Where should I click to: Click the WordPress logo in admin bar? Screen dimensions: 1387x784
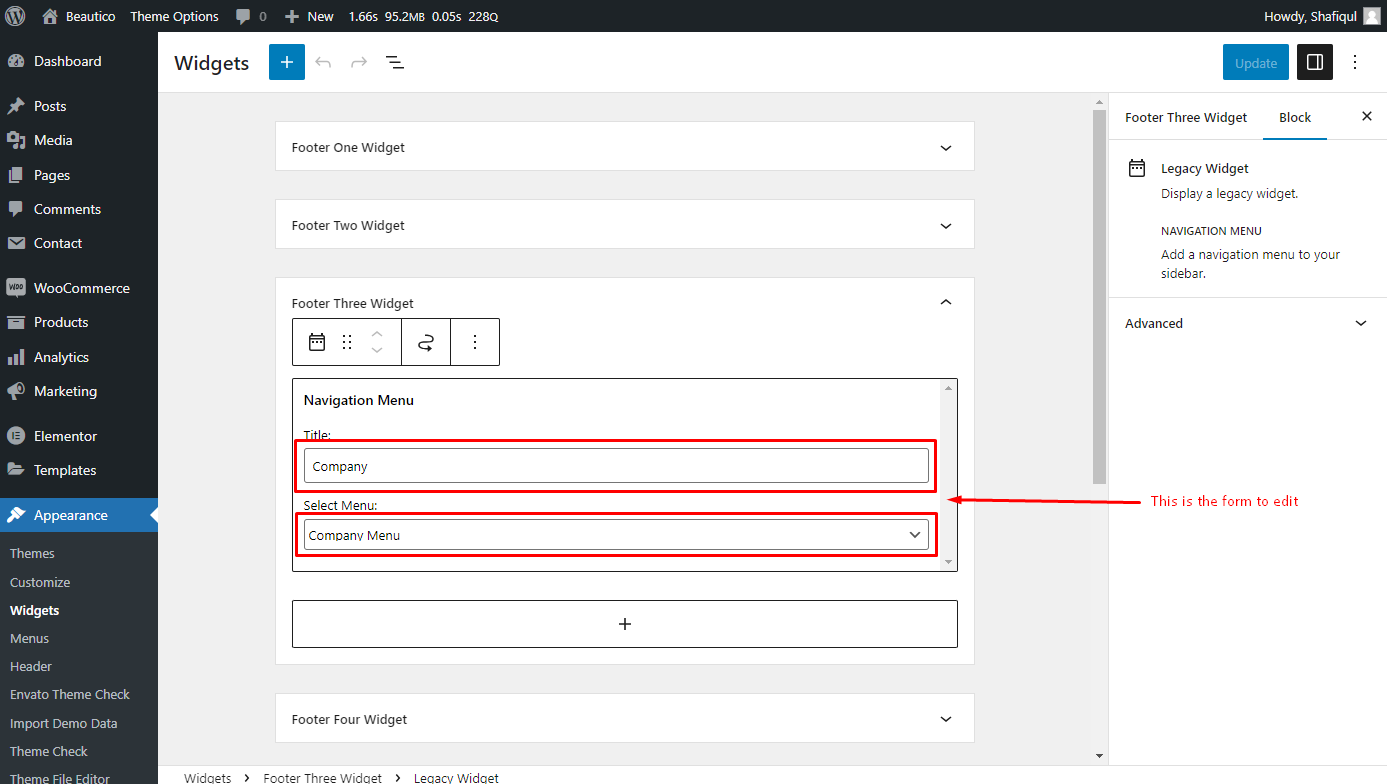pyautogui.click(x=15, y=16)
